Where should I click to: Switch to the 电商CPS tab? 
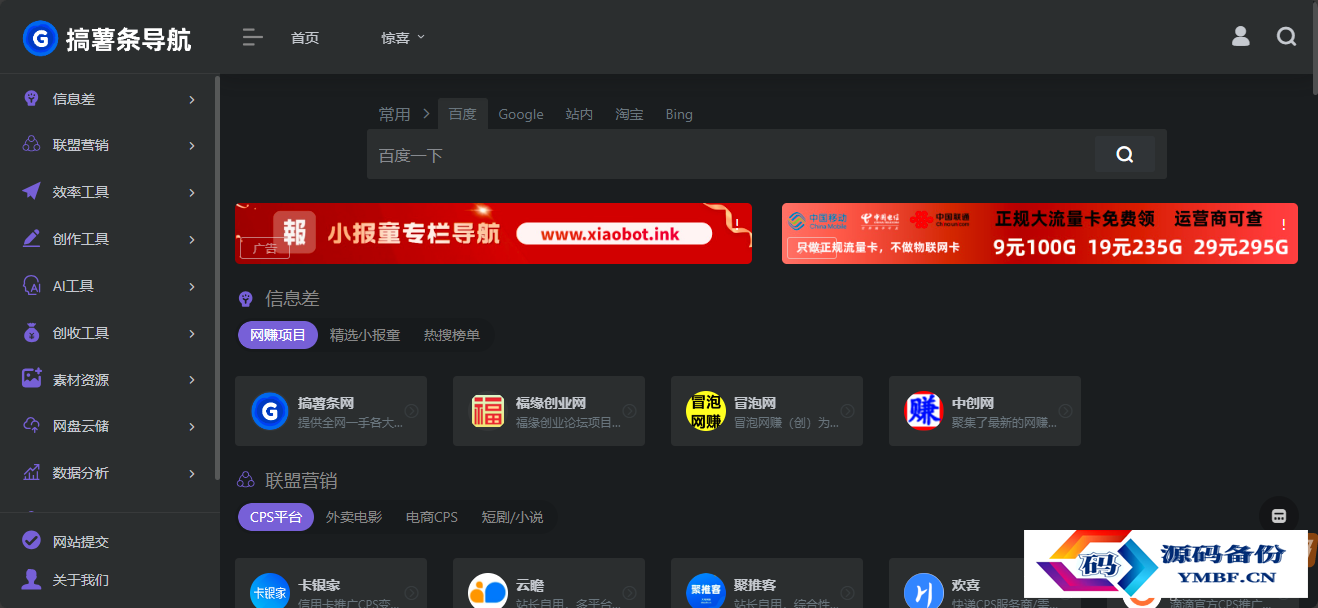click(432, 517)
